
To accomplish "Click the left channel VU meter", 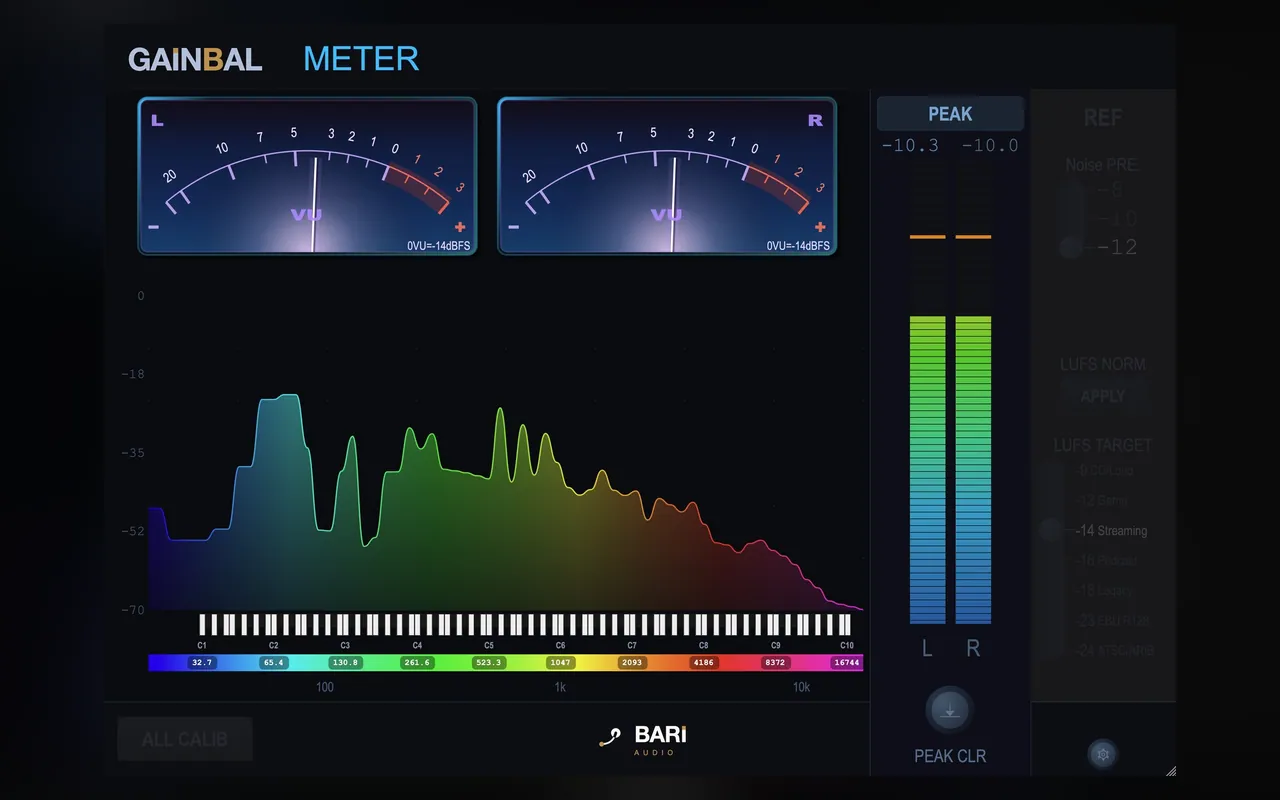I will click(x=307, y=176).
